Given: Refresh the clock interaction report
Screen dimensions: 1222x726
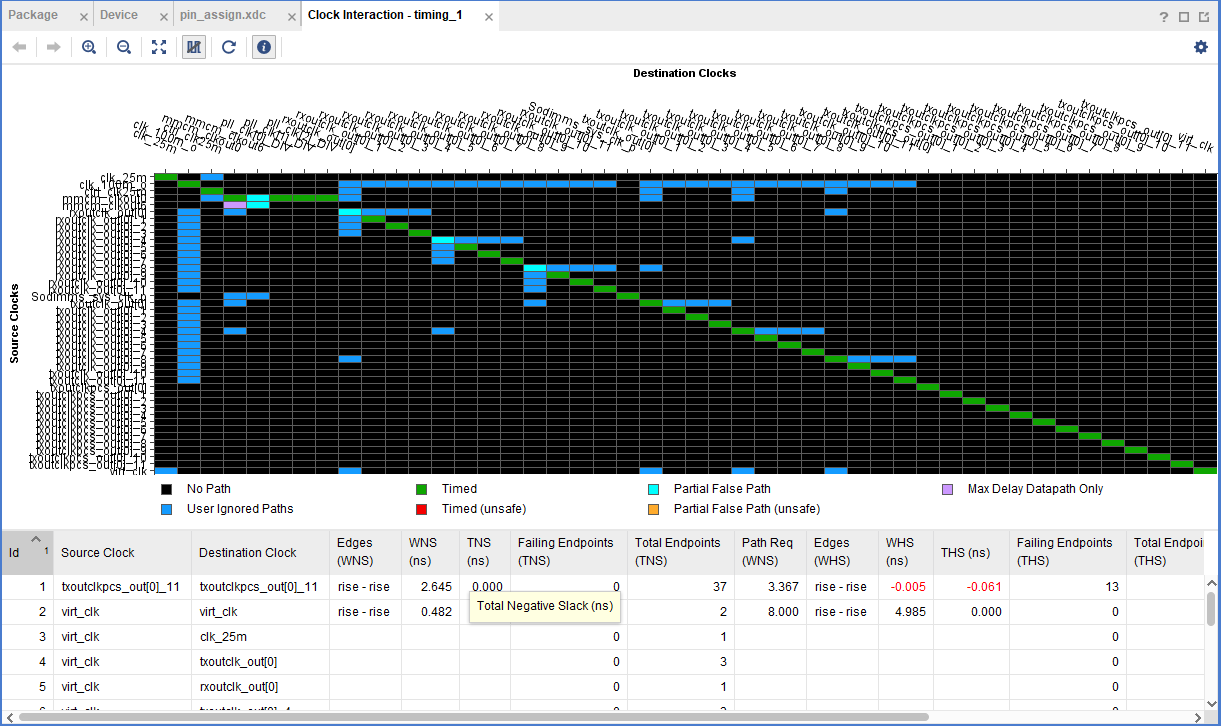Looking at the screenshot, I should point(229,47).
